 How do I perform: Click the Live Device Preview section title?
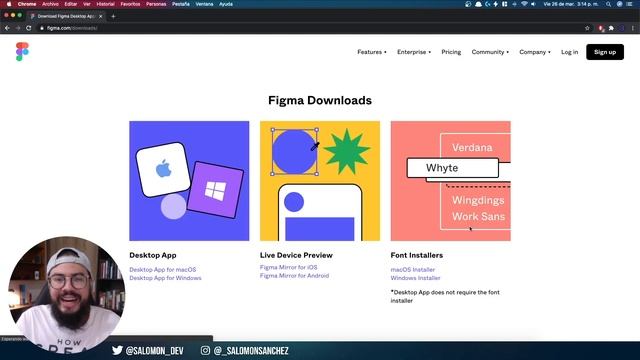pos(296,255)
